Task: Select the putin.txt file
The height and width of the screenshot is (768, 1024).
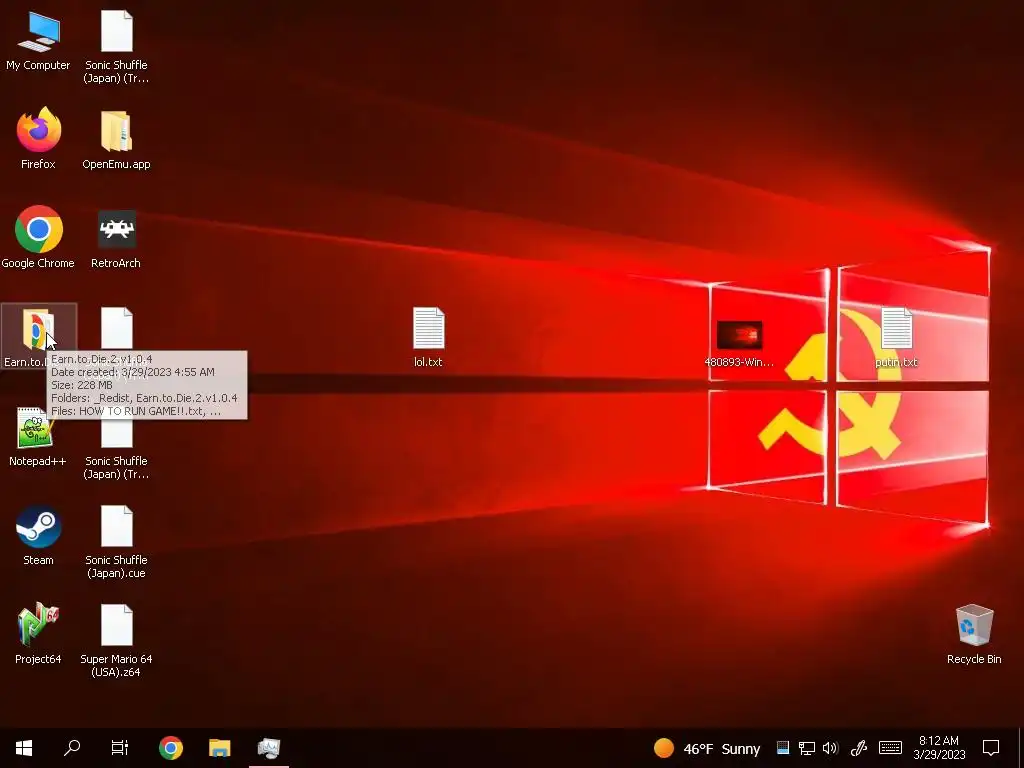Action: (896, 337)
